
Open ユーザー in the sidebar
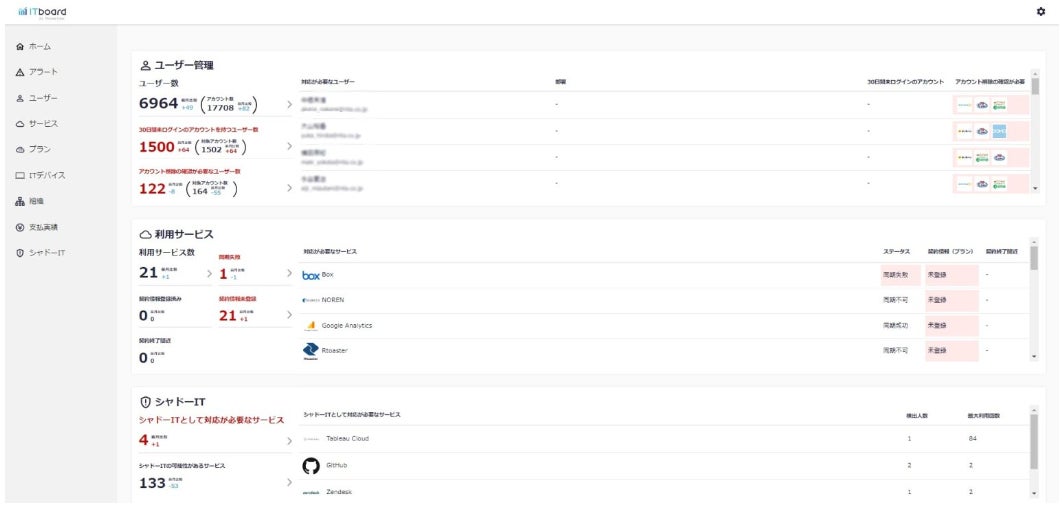36,98
